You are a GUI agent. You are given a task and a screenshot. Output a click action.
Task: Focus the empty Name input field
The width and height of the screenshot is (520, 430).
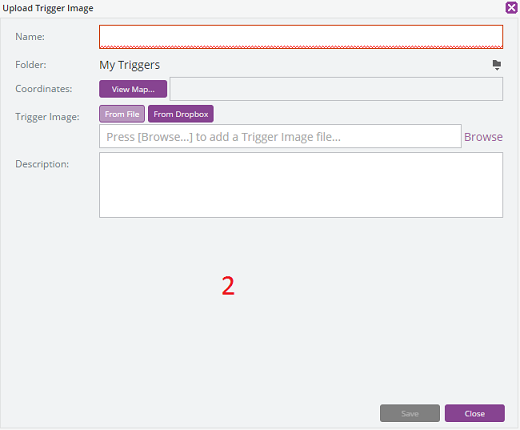coord(301,37)
